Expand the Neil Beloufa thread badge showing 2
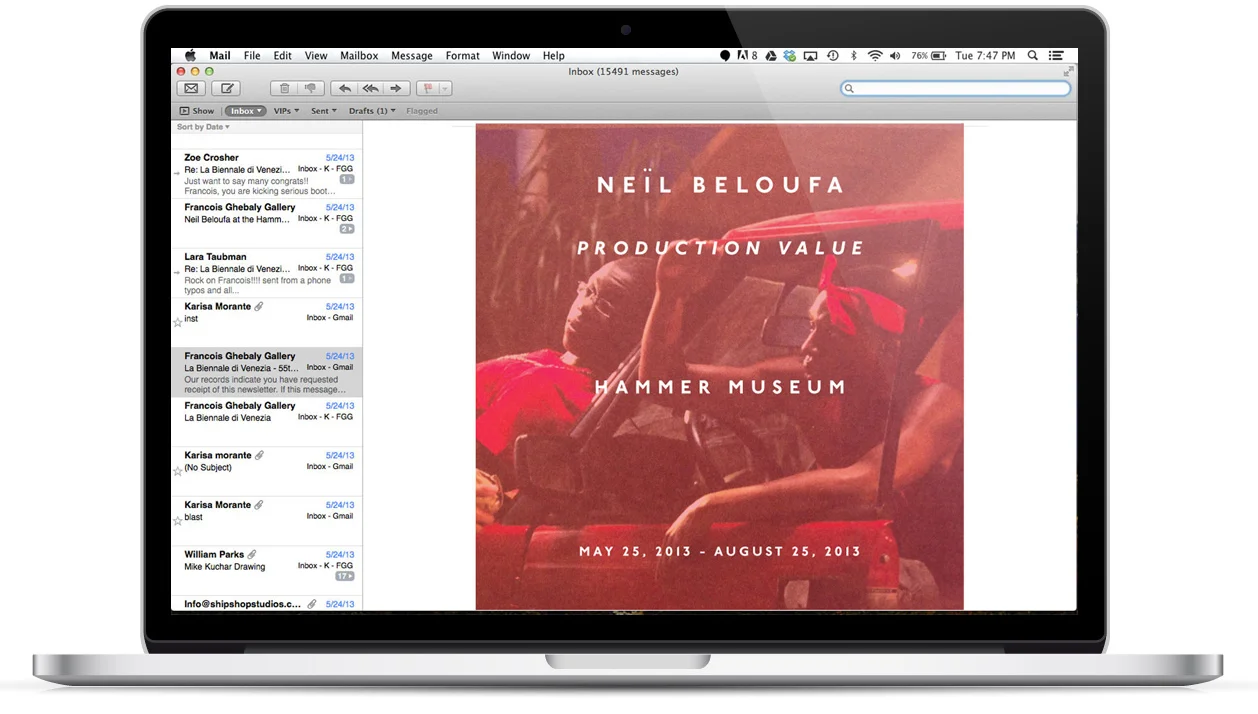Screen dimensions: 1258x714 point(346,229)
